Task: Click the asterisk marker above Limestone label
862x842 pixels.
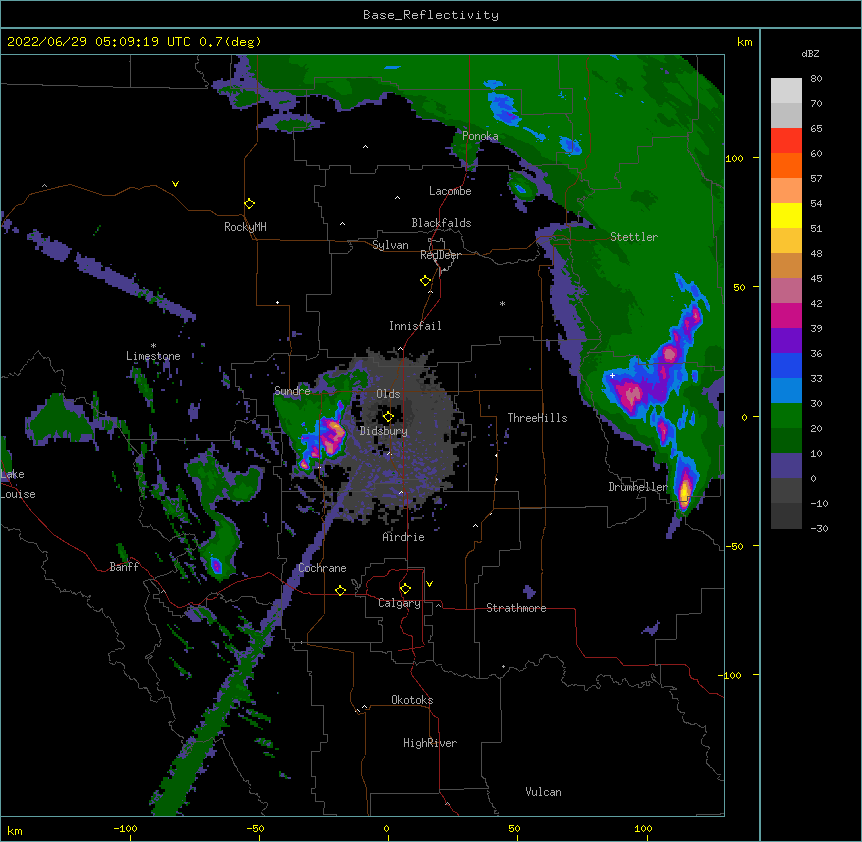Action: point(153,346)
